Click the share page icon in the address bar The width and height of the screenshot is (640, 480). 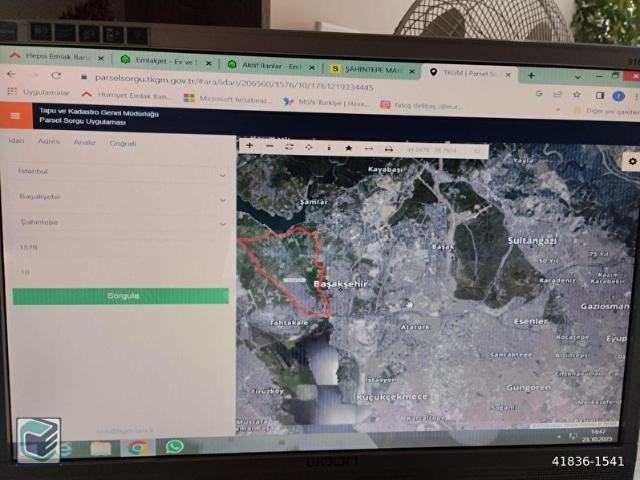557,94
